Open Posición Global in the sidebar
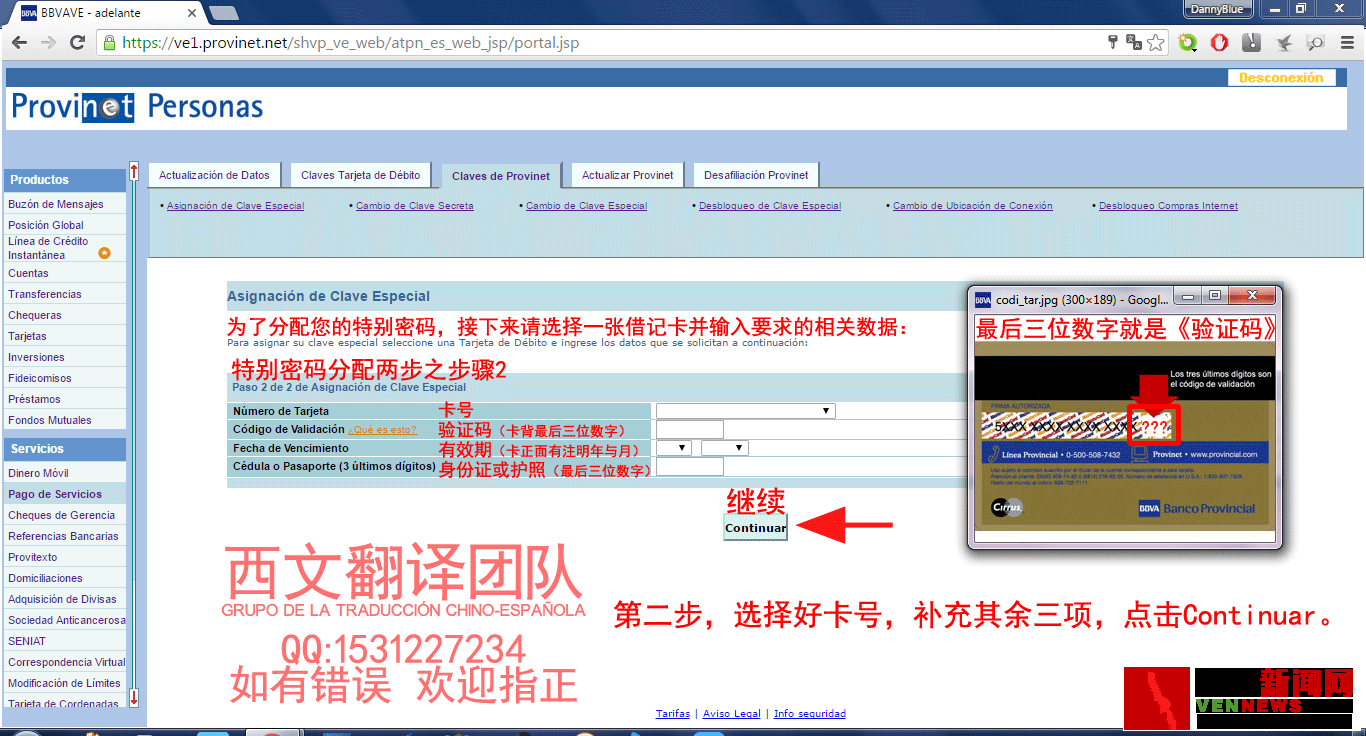The height and width of the screenshot is (736, 1366). (x=65, y=225)
